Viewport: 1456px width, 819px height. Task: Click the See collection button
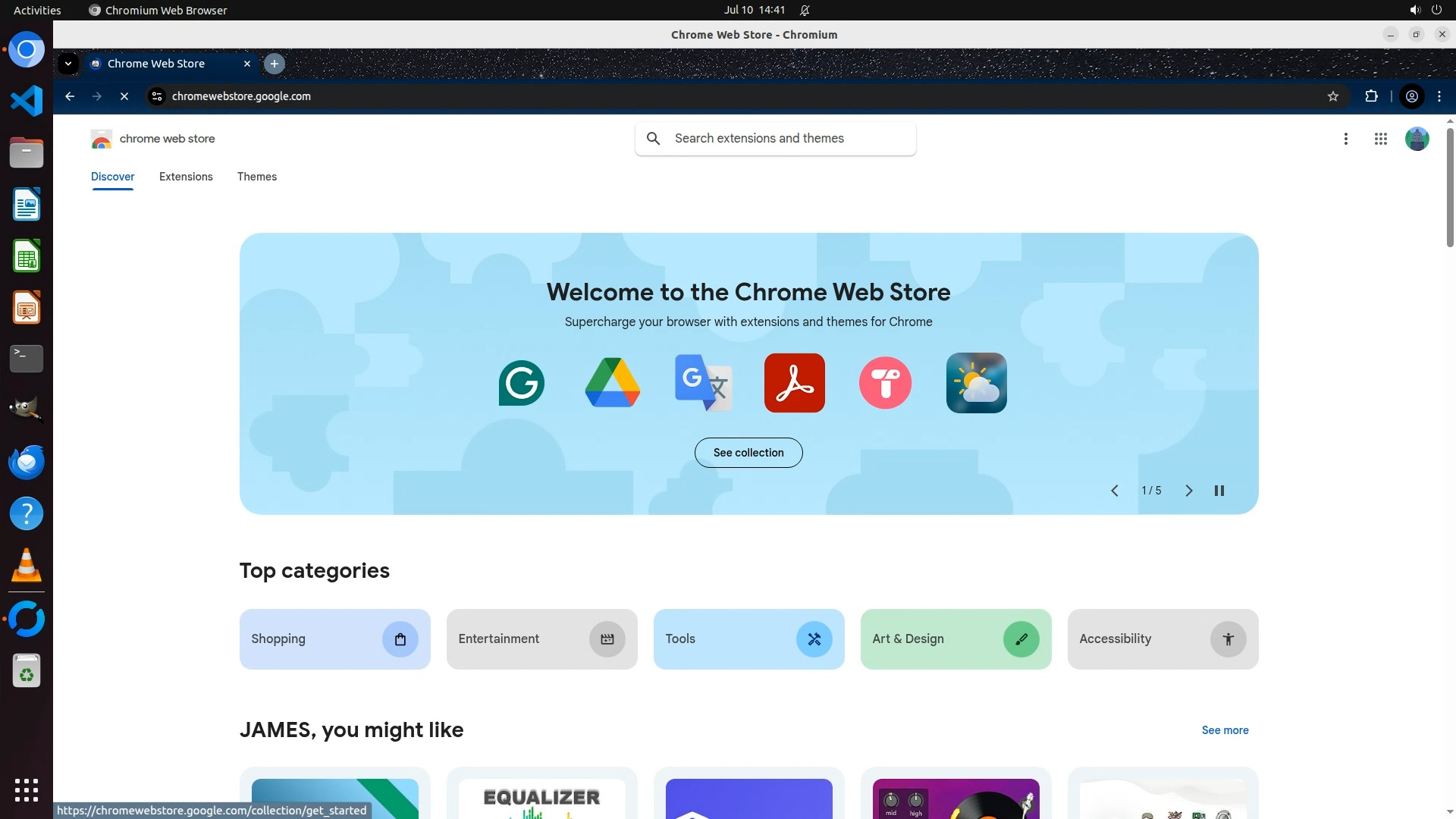pyautogui.click(x=748, y=453)
